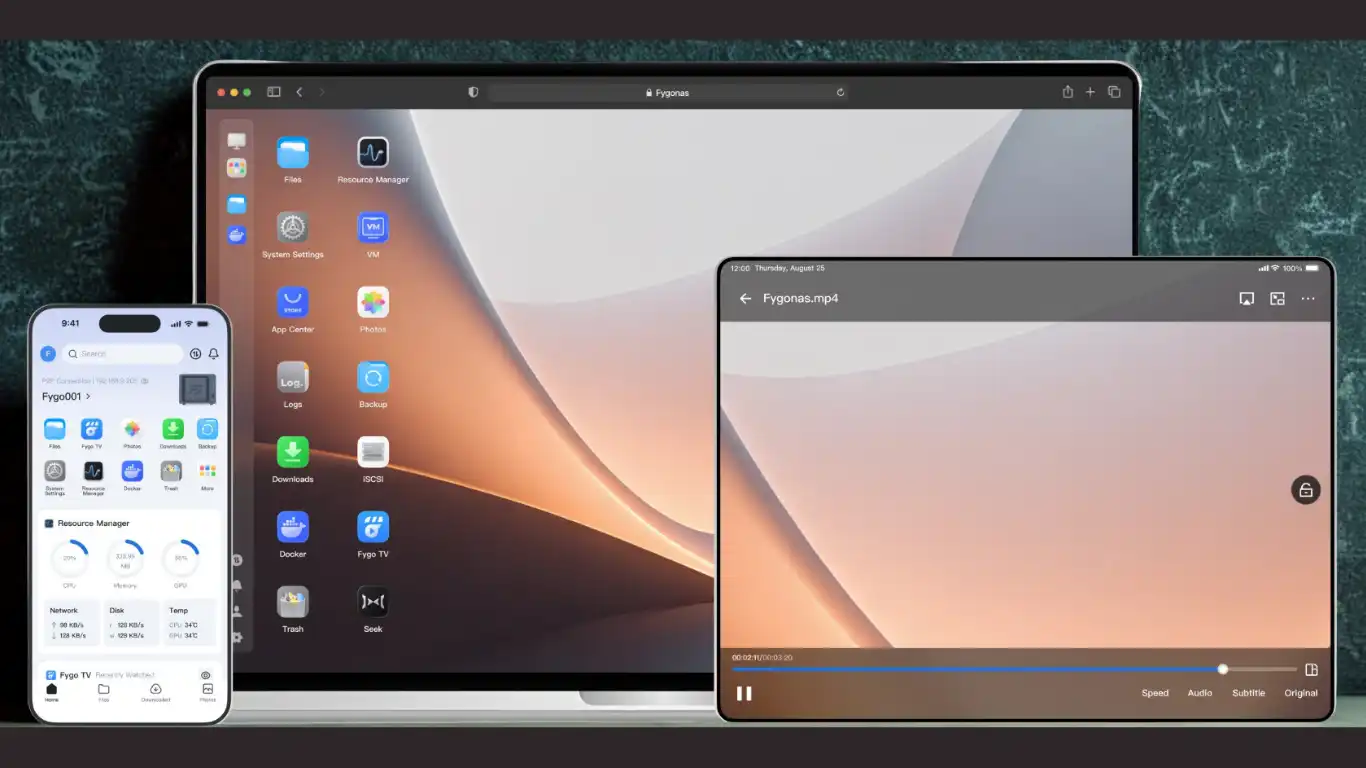Open the Backup app on the laptop desktop
The width and height of the screenshot is (1366, 768).
[373, 378]
